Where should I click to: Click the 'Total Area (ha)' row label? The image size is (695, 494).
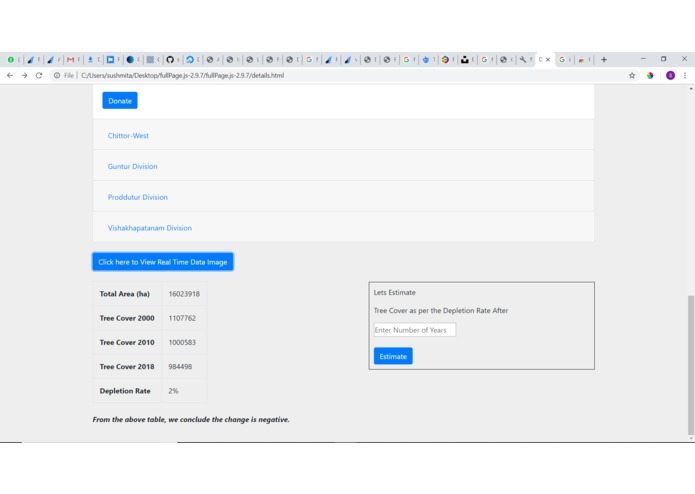(125, 294)
